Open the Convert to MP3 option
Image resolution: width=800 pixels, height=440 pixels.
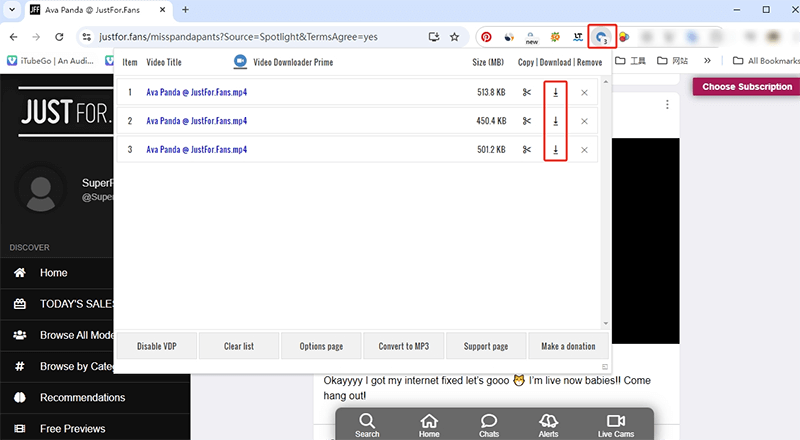coord(403,346)
